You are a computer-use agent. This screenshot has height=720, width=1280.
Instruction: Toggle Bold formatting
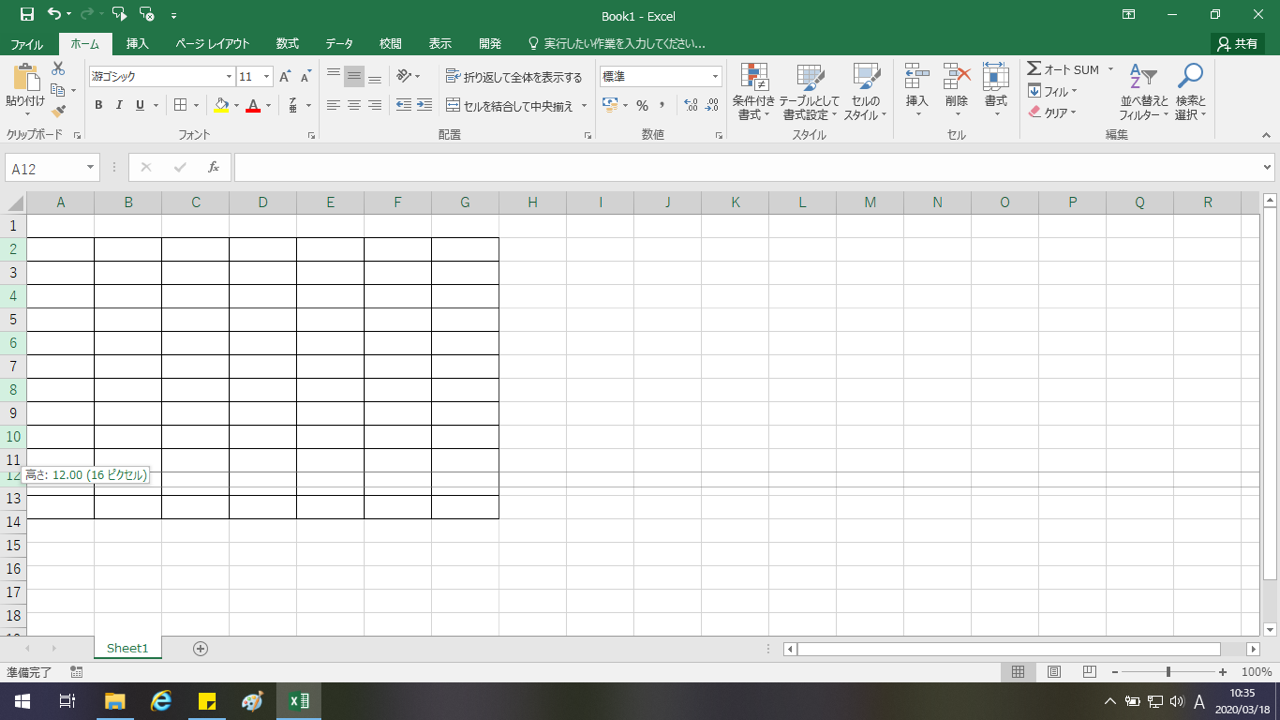(98, 105)
